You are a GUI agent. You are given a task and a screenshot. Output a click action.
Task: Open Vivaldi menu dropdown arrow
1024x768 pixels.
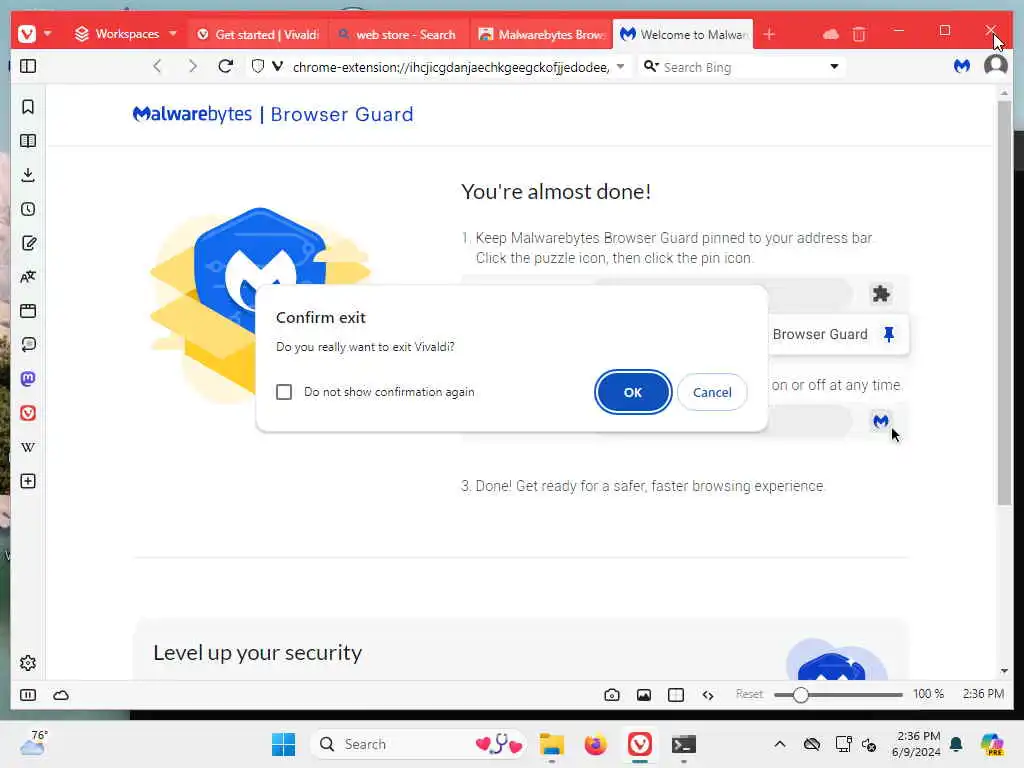click(48, 33)
